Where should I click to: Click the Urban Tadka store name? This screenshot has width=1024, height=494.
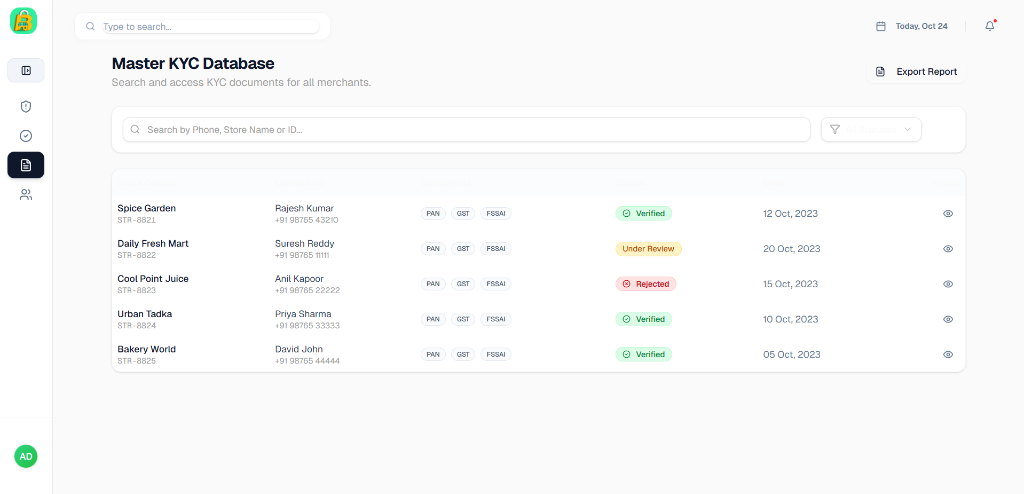[145, 314]
